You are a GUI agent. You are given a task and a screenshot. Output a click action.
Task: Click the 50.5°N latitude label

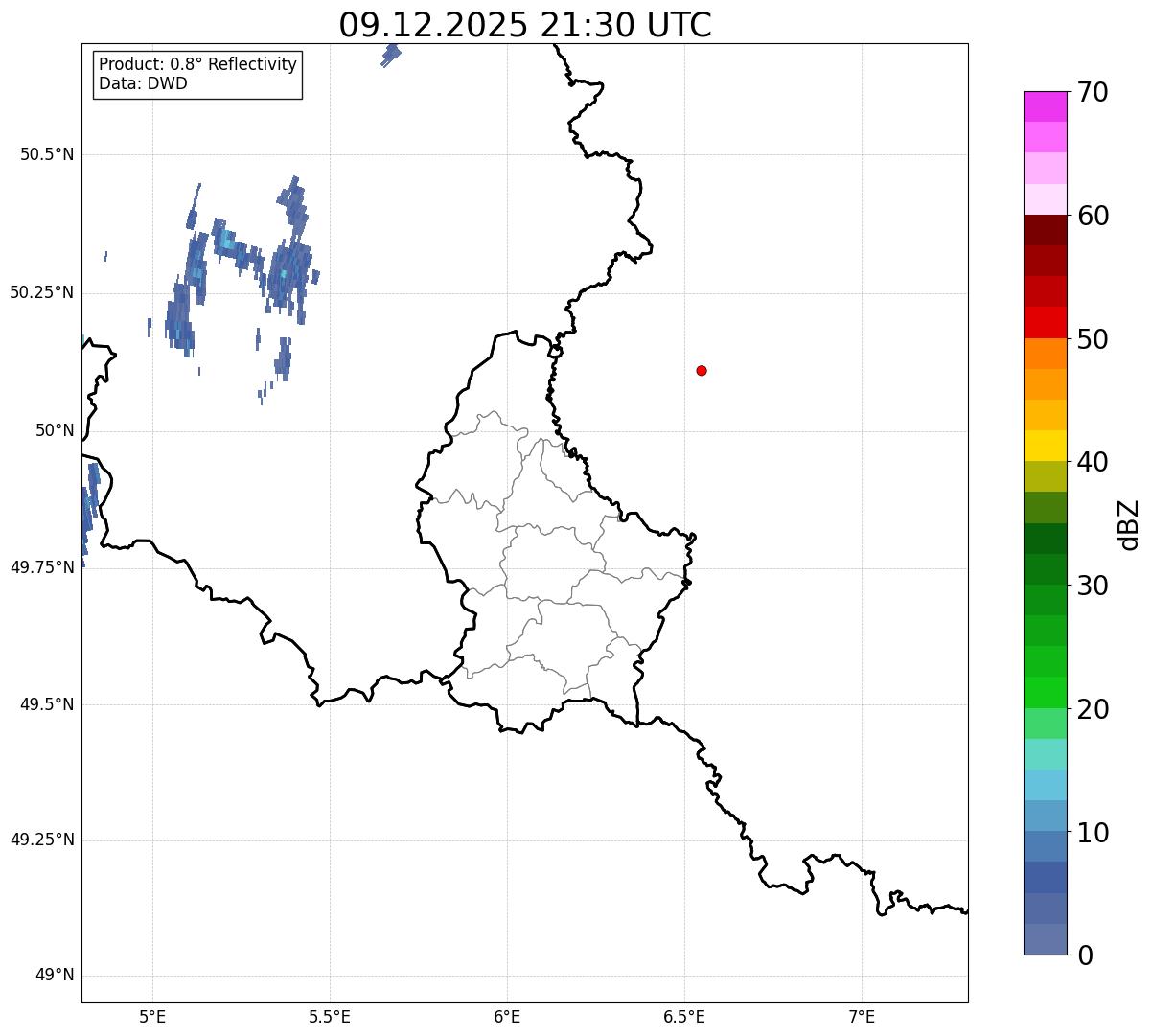47,154
